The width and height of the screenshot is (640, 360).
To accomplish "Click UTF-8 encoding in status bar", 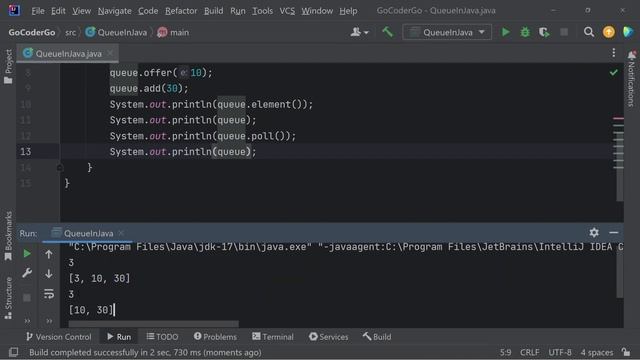I will click(x=560, y=352).
